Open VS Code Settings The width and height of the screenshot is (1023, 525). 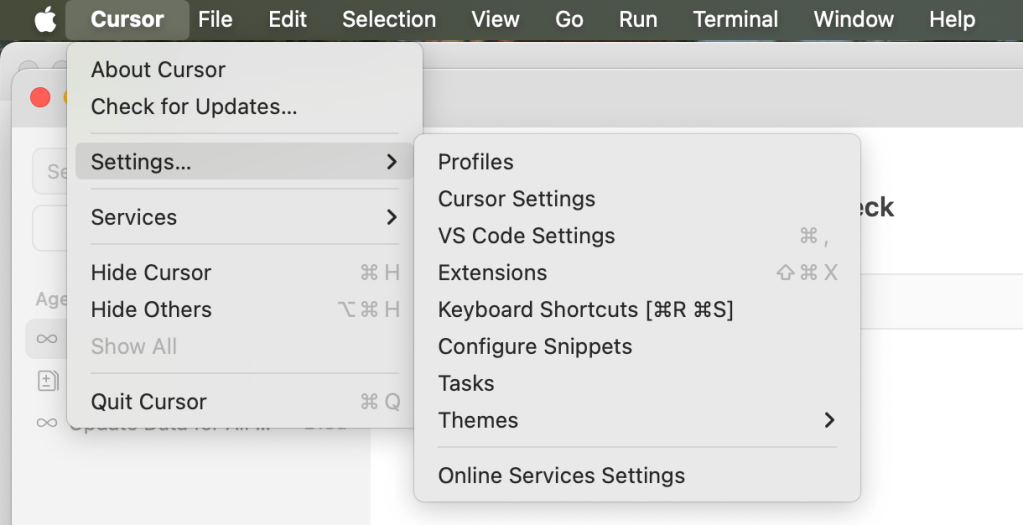[526, 236]
